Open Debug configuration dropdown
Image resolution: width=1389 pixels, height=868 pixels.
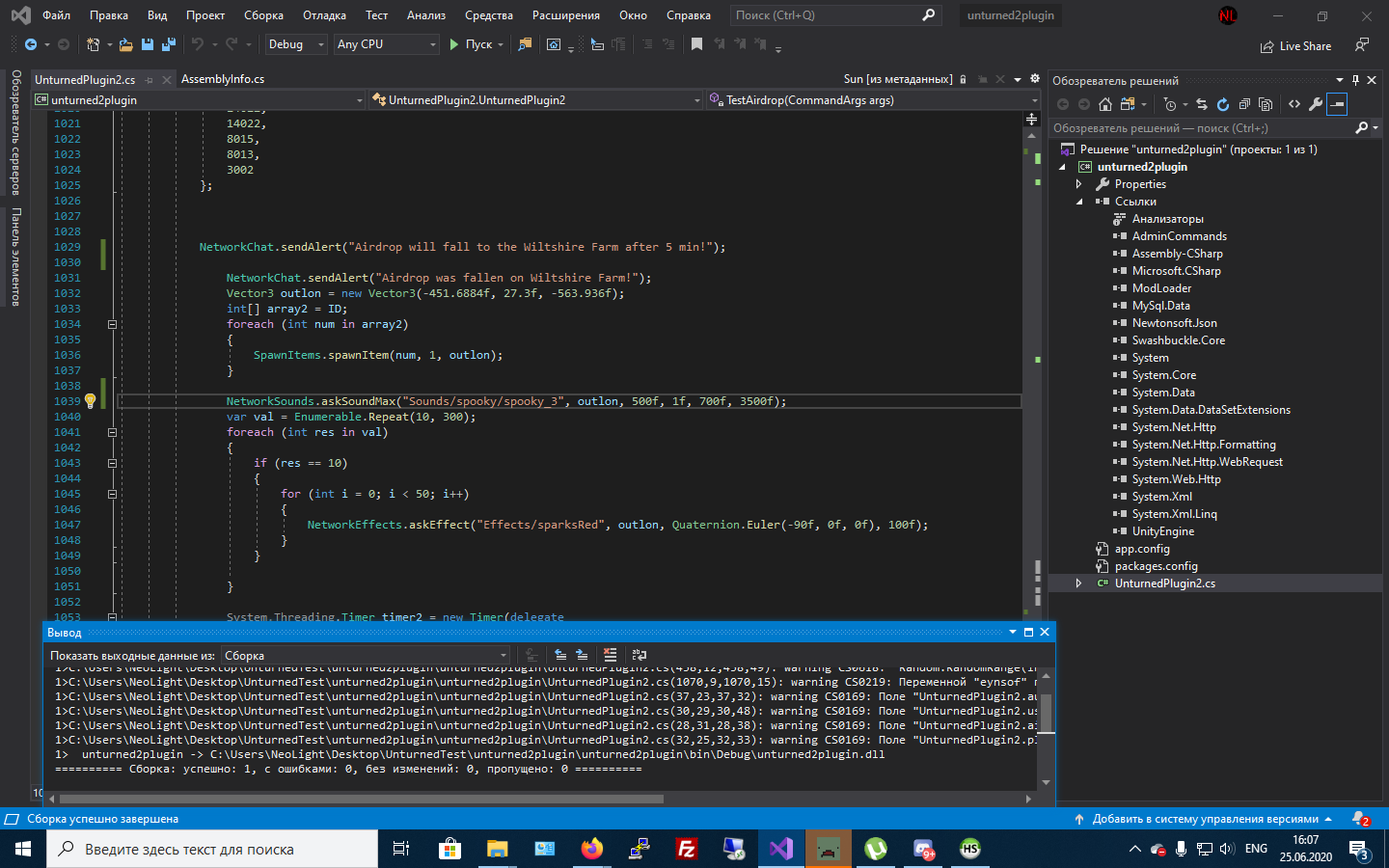point(295,44)
